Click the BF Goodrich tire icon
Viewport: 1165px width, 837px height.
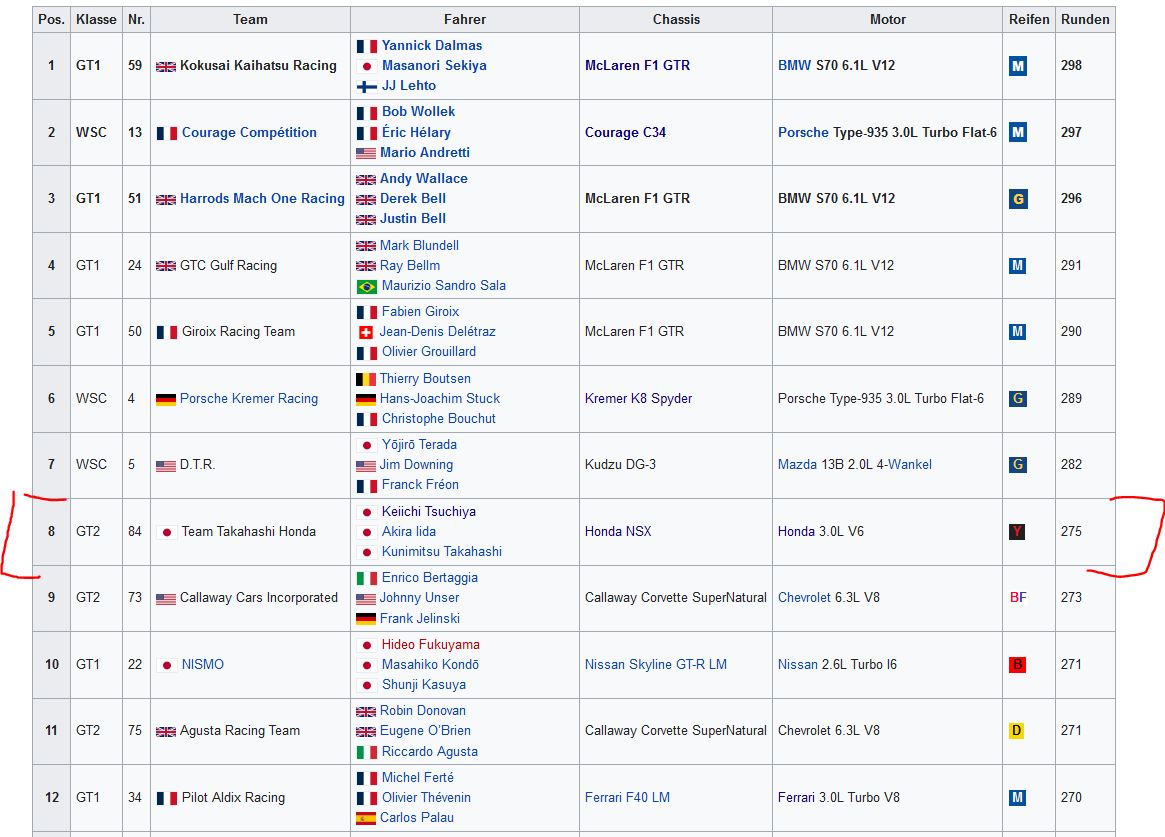point(1017,598)
